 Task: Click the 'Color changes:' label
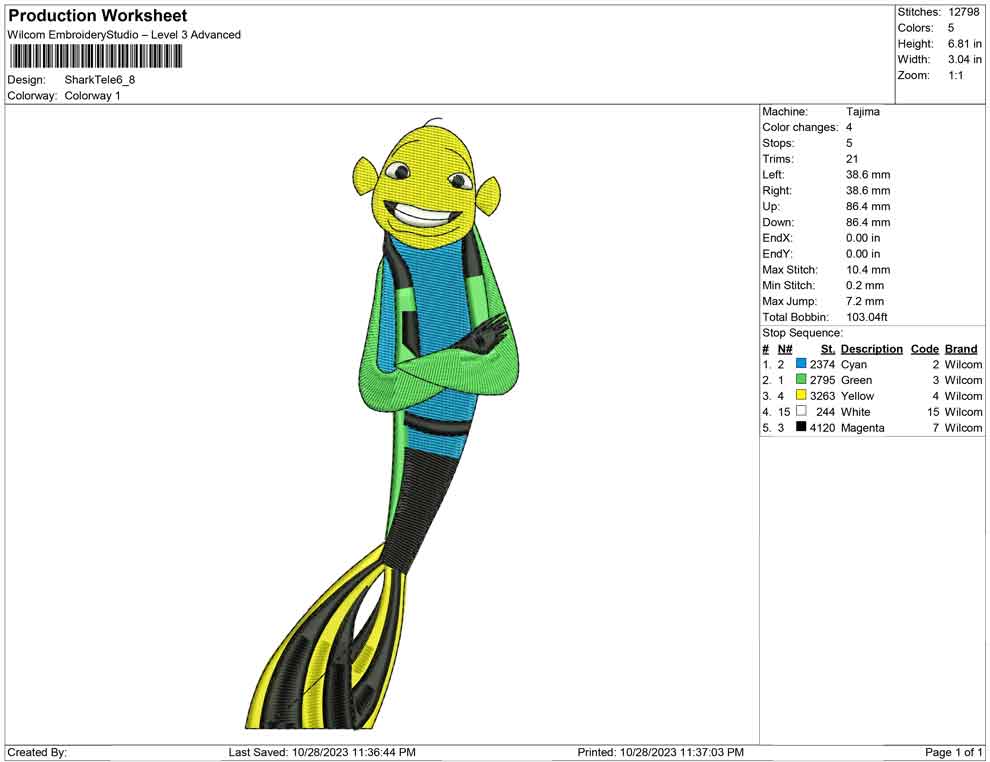point(800,128)
